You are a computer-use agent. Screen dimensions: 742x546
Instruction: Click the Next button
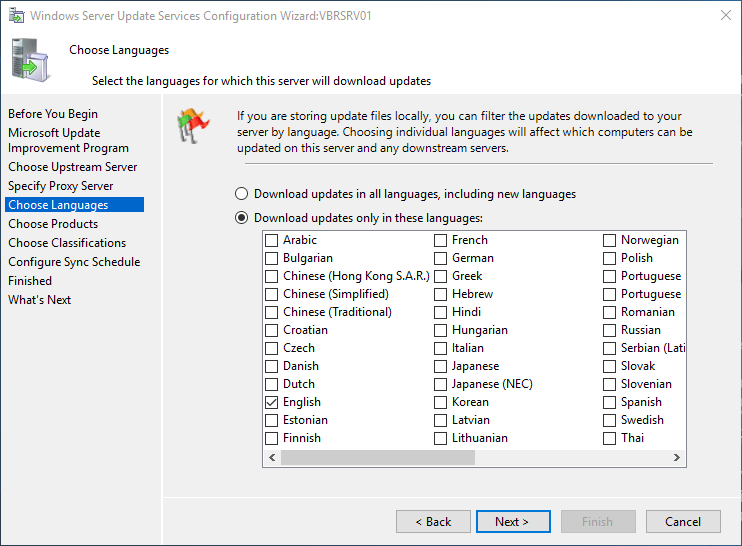(x=510, y=521)
